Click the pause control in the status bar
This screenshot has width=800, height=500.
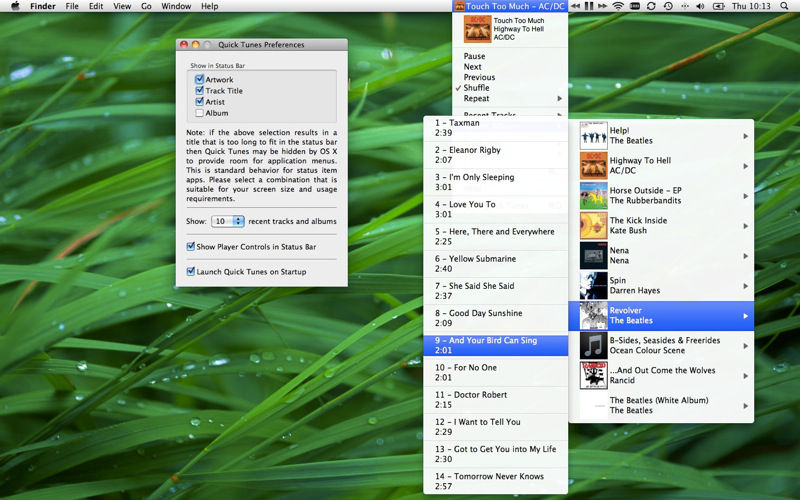pos(589,6)
